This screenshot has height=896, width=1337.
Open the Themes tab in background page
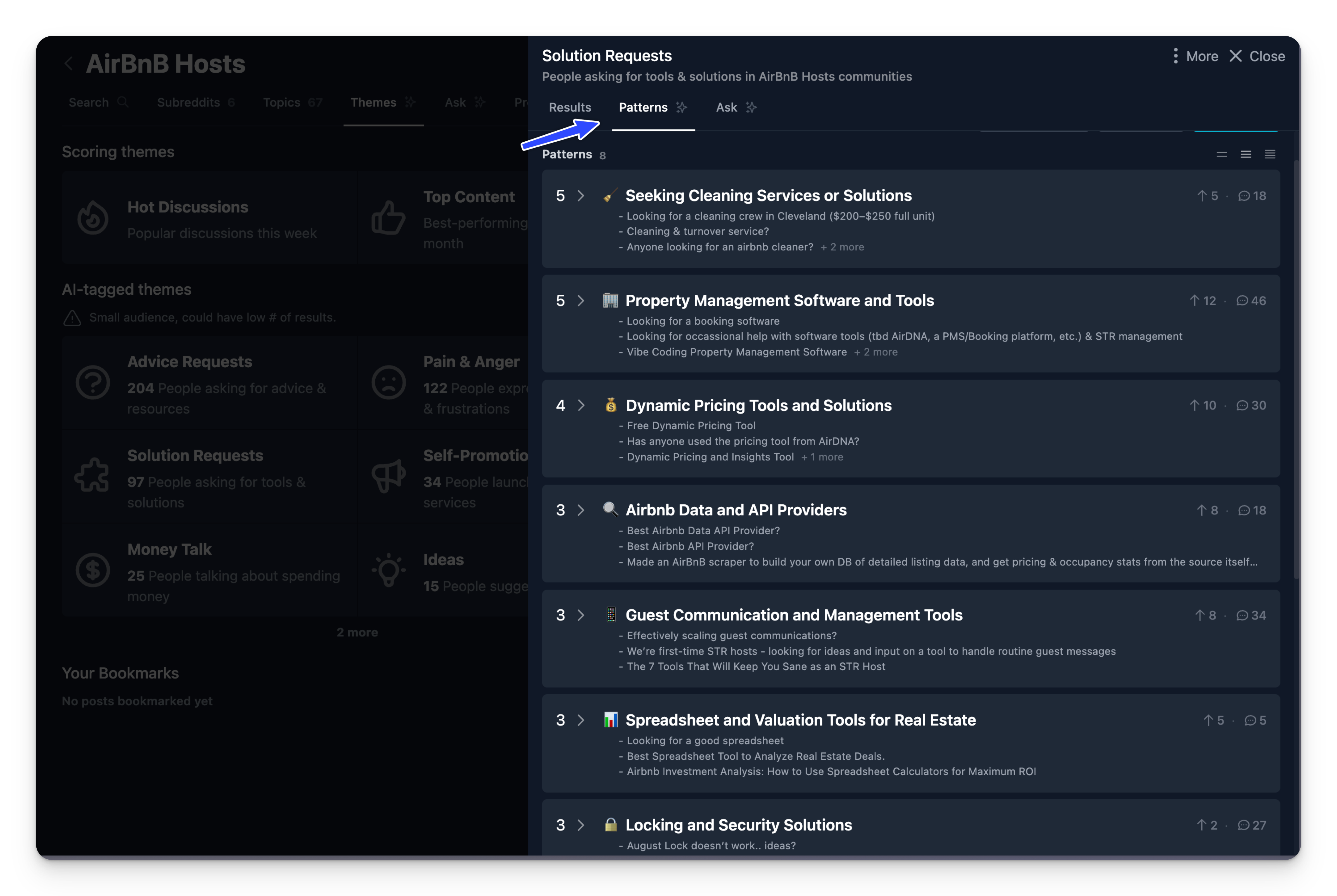tap(383, 102)
